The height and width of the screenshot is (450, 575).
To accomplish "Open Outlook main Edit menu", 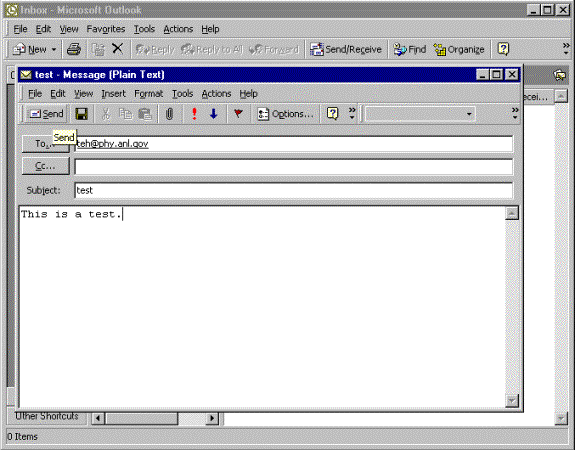I will [43, 29].
